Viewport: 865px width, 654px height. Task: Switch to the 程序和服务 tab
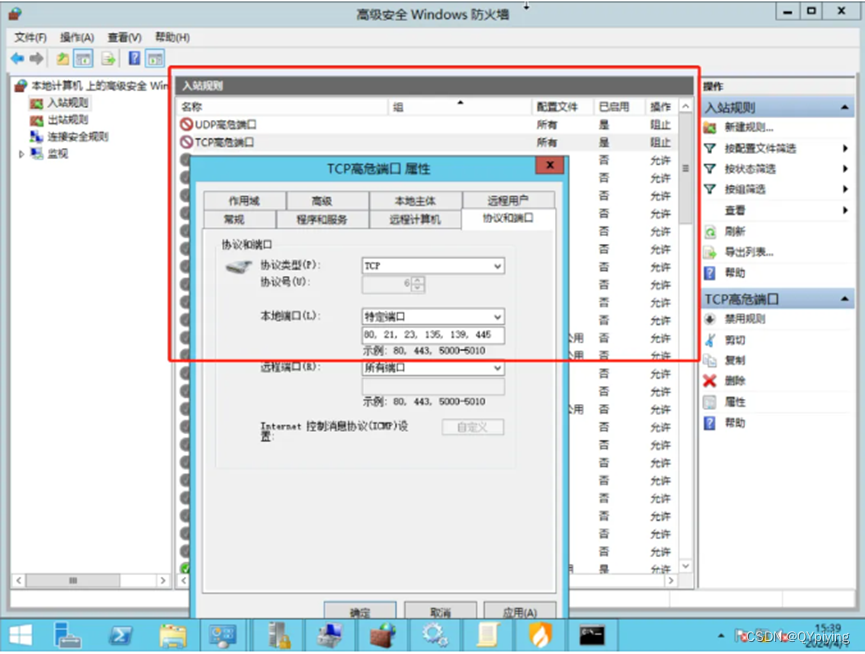322,219
